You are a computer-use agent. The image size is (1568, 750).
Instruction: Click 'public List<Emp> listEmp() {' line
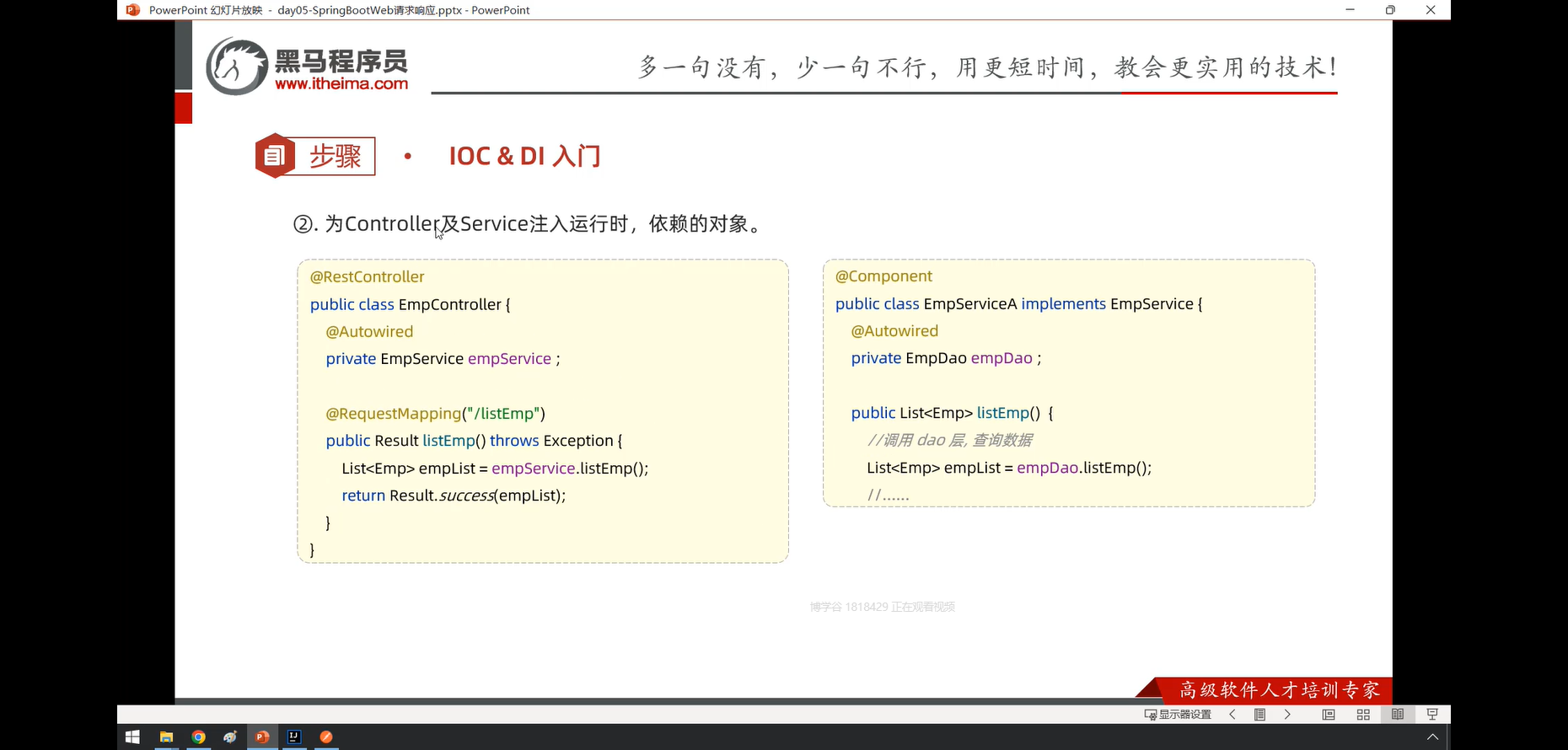tap(953, 413)
